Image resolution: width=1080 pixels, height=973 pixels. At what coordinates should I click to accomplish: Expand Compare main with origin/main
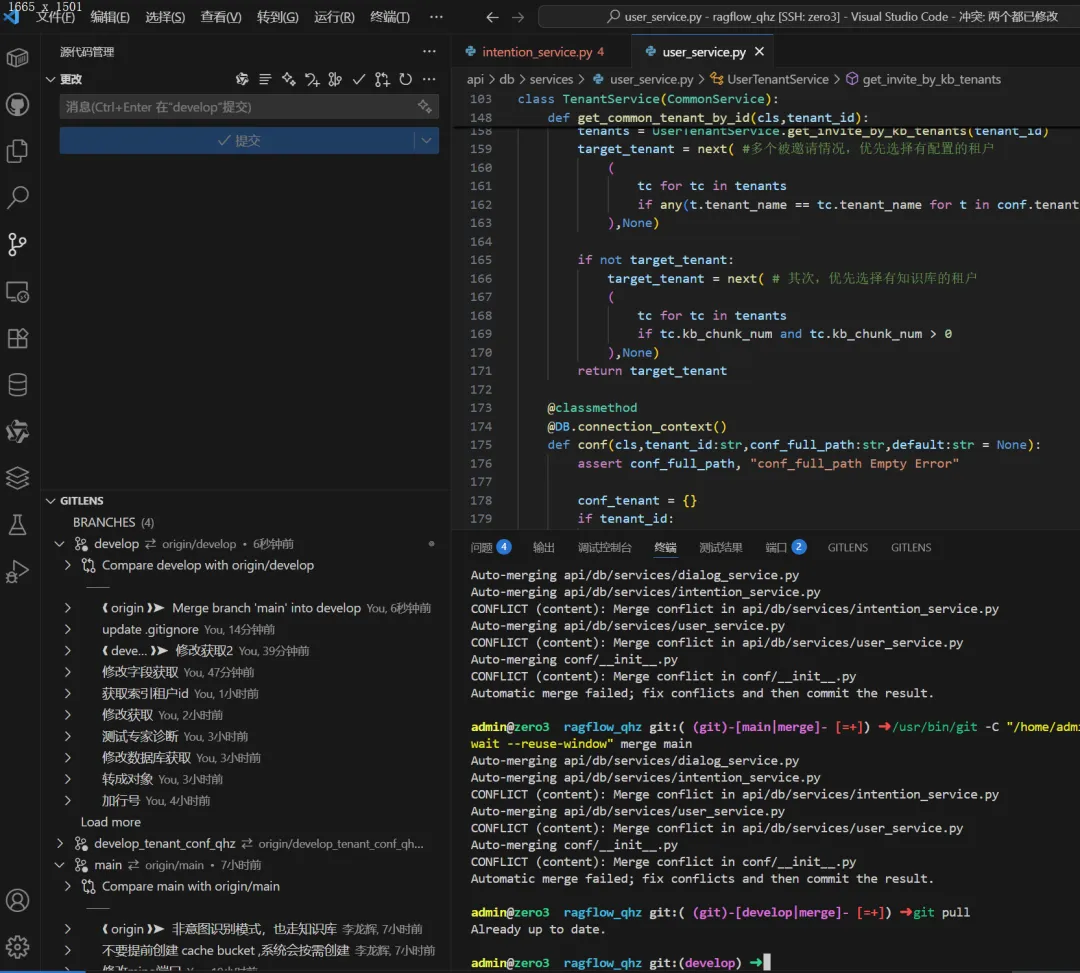[x=68, y=886]
